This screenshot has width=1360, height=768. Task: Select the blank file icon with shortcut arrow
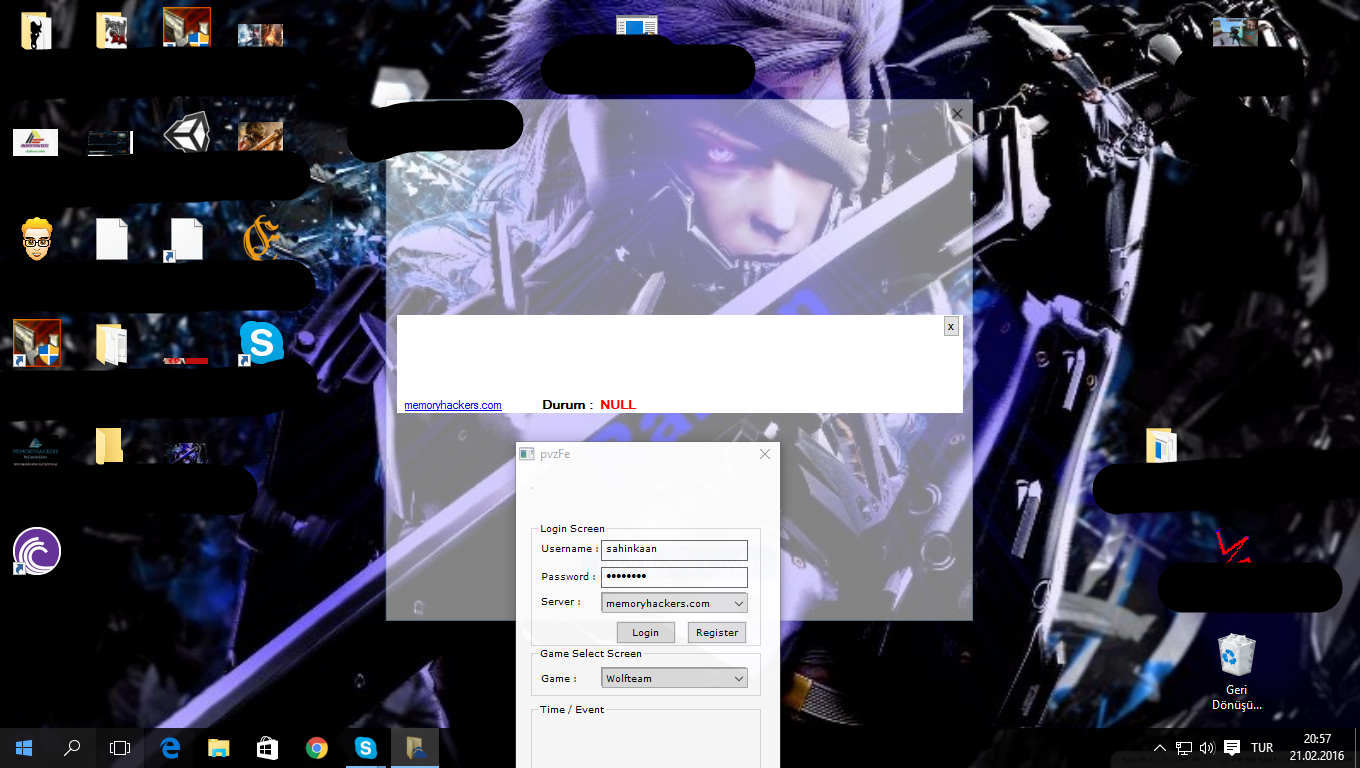(186, 240)
